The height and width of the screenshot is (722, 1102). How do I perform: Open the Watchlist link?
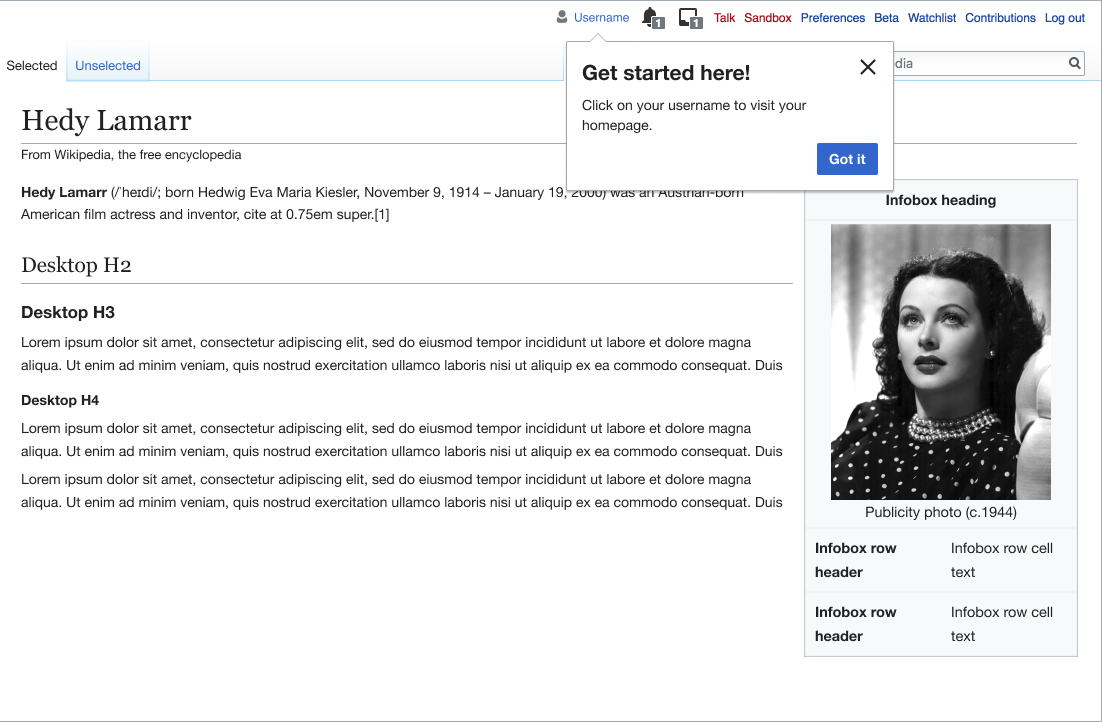point(932,18)
